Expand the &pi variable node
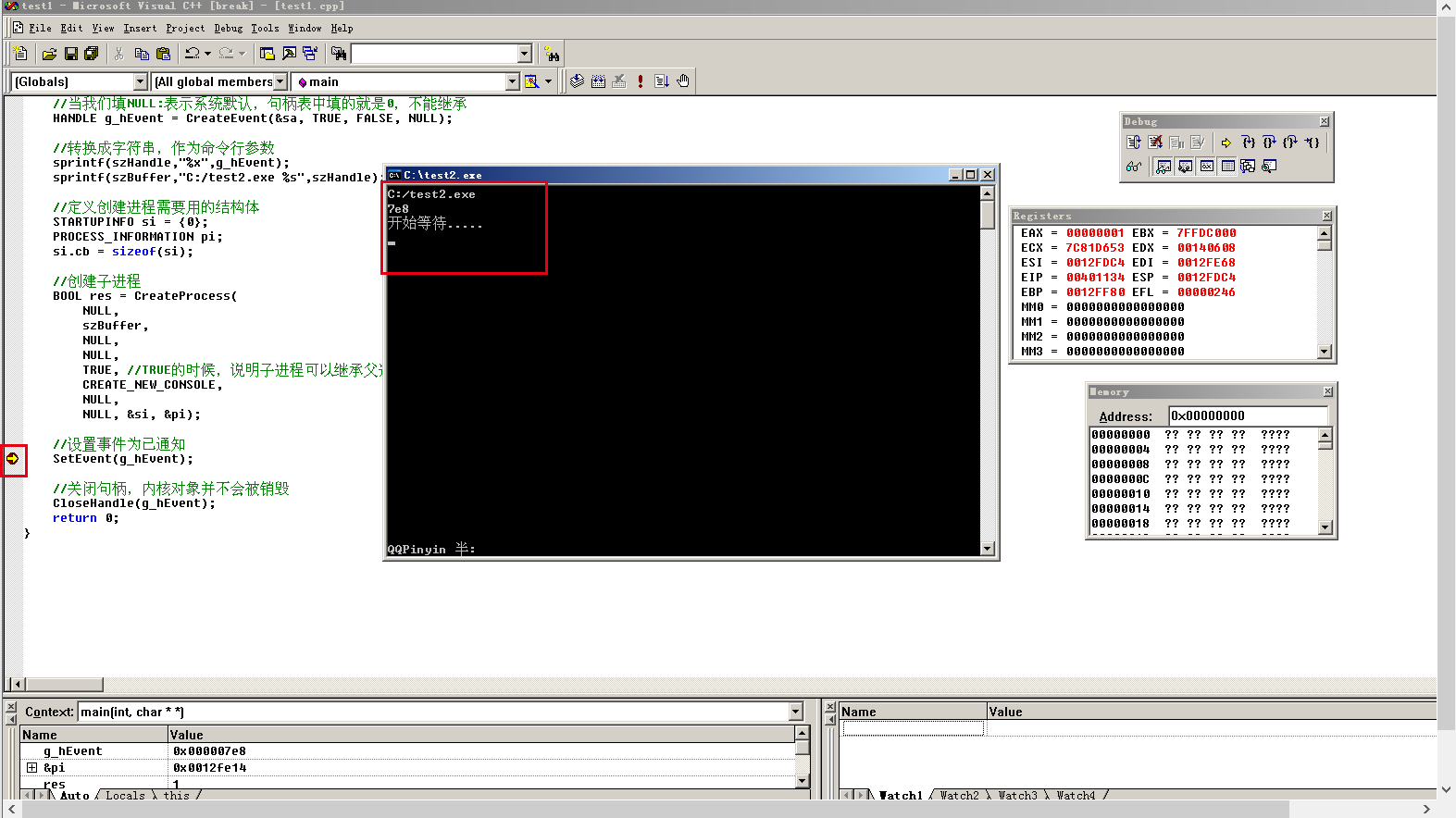This screenshot has height=818, width=1456. click(x=31, y=768)
